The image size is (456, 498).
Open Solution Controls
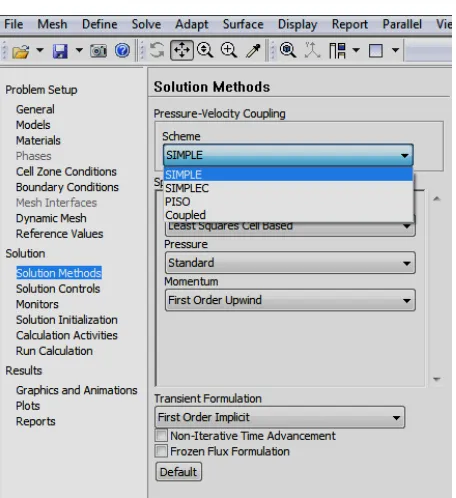[58, 289]
